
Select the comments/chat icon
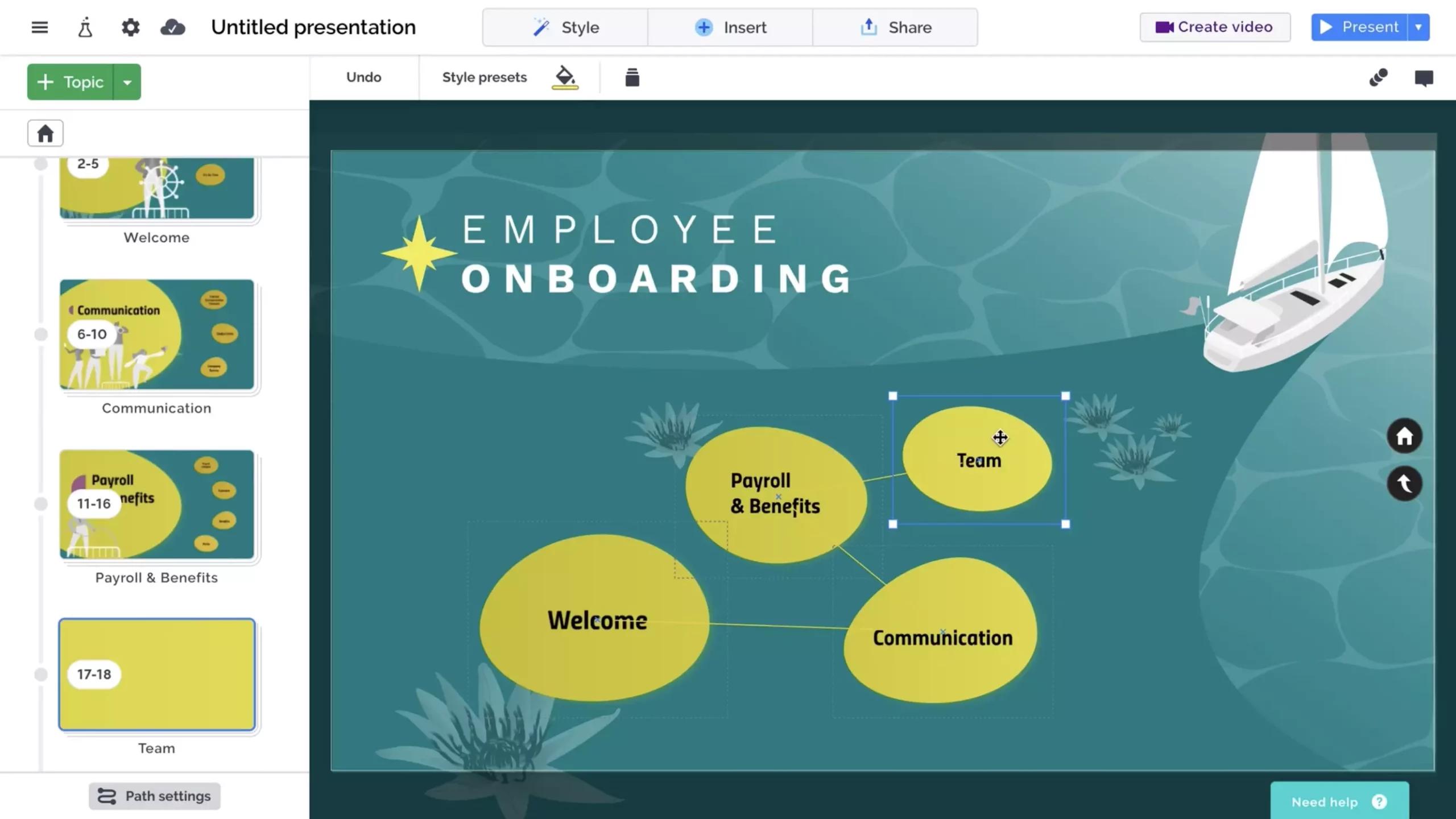pyautogui.click(x=1424, y=78)
